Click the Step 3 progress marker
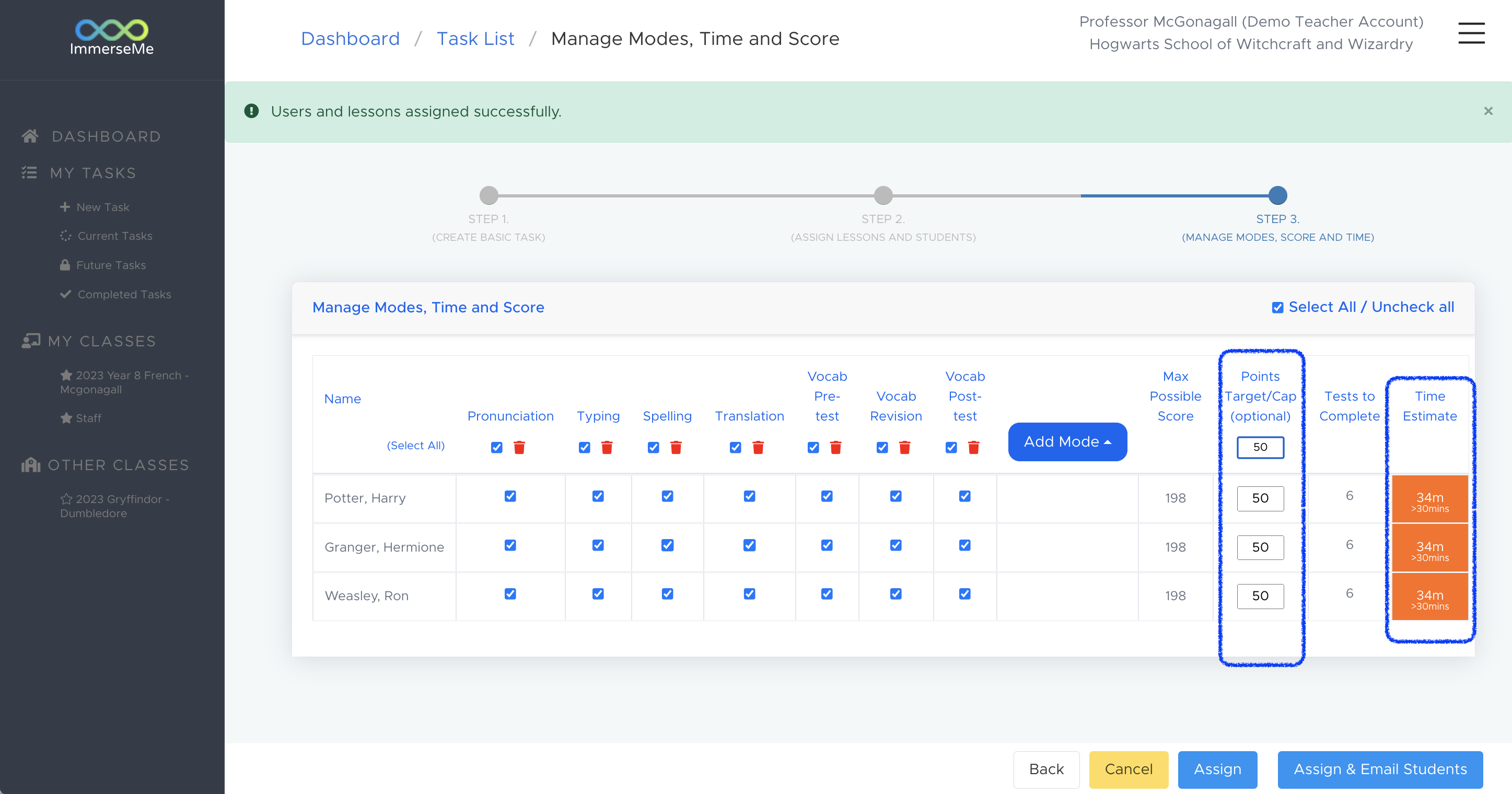The height and width of the screenshot is (794, 1512). [x=1277, y=195]
